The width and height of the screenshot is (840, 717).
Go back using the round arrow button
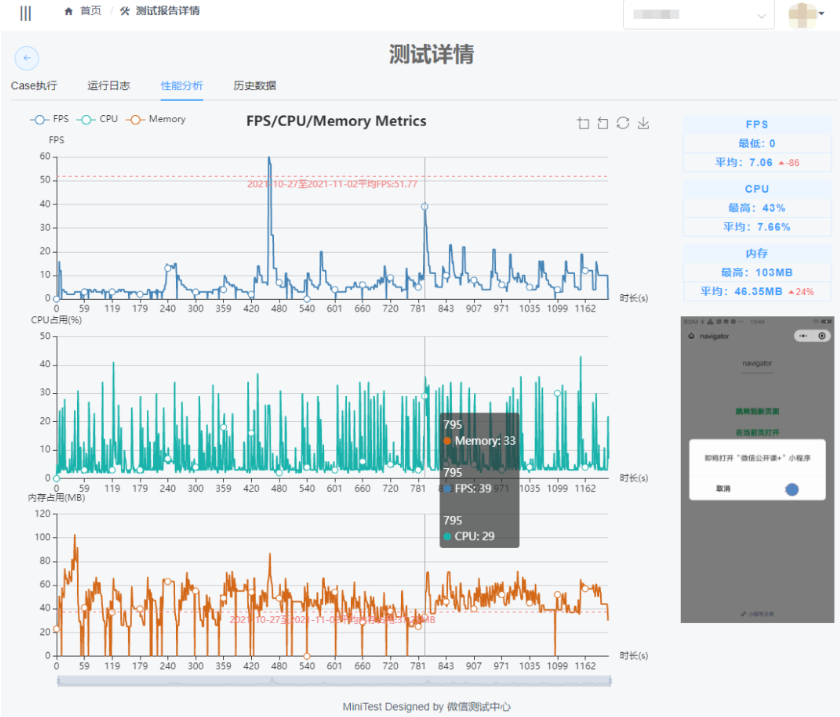27,58
